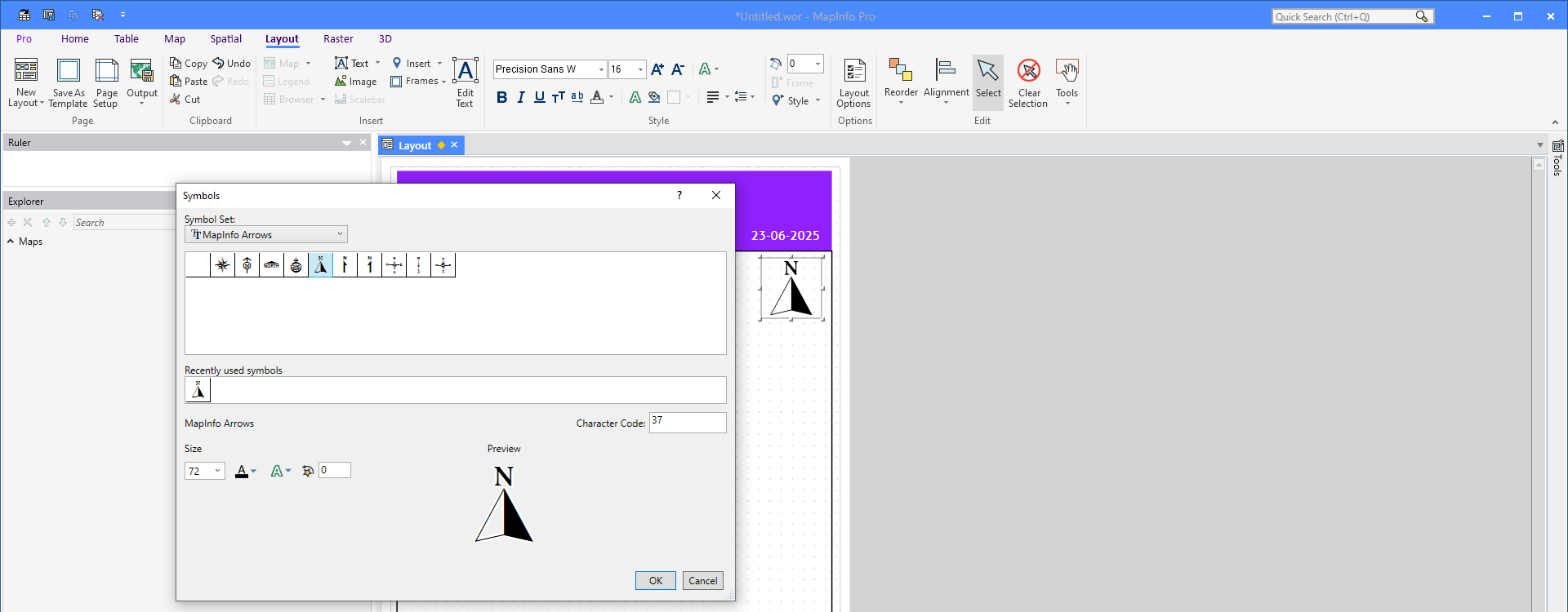Image resolution: width=1568 pixels, height=612 pixels.
Task: Copy selection via Copy icon
Action: (176, 63)
